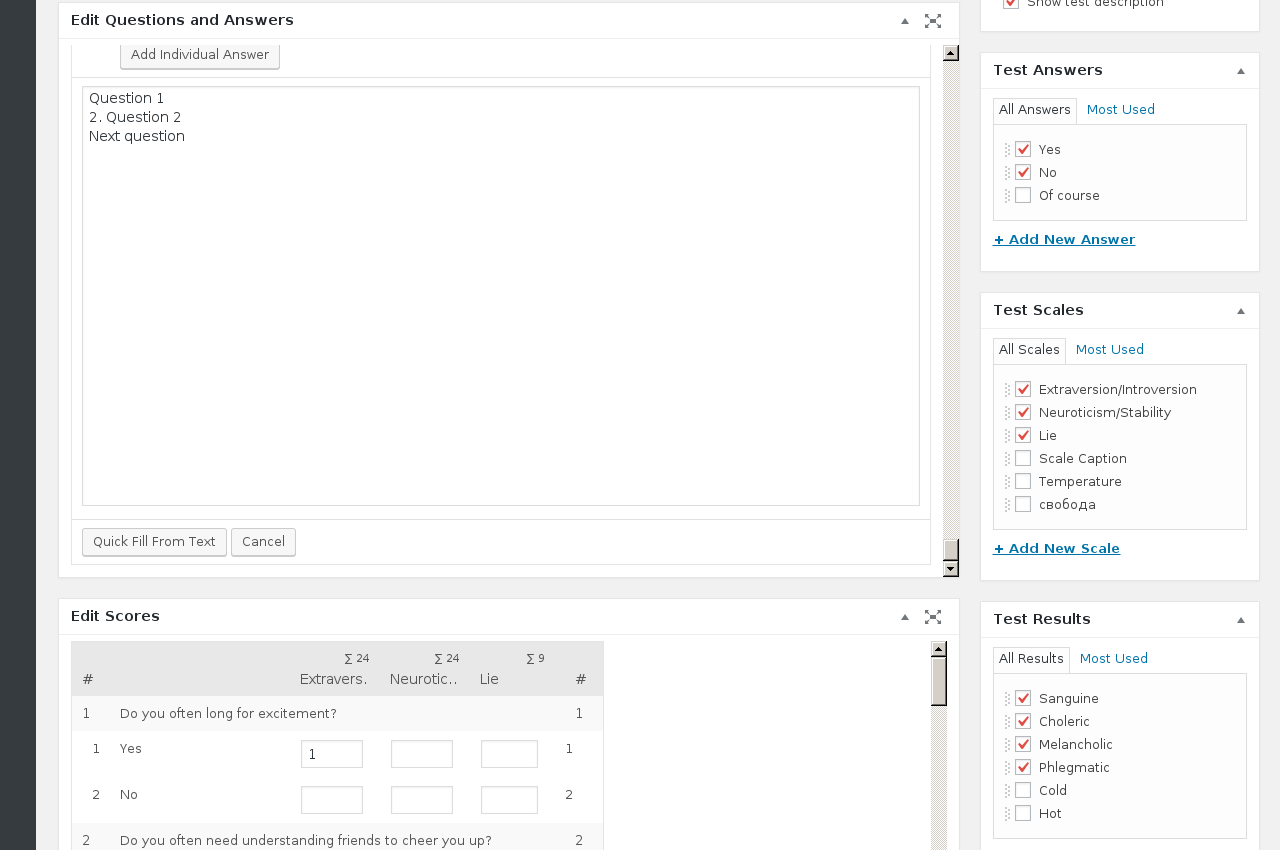The image size is (1280, 850).
Task: Switch to the All Answers tab
Action: (x=1035, y=110)
